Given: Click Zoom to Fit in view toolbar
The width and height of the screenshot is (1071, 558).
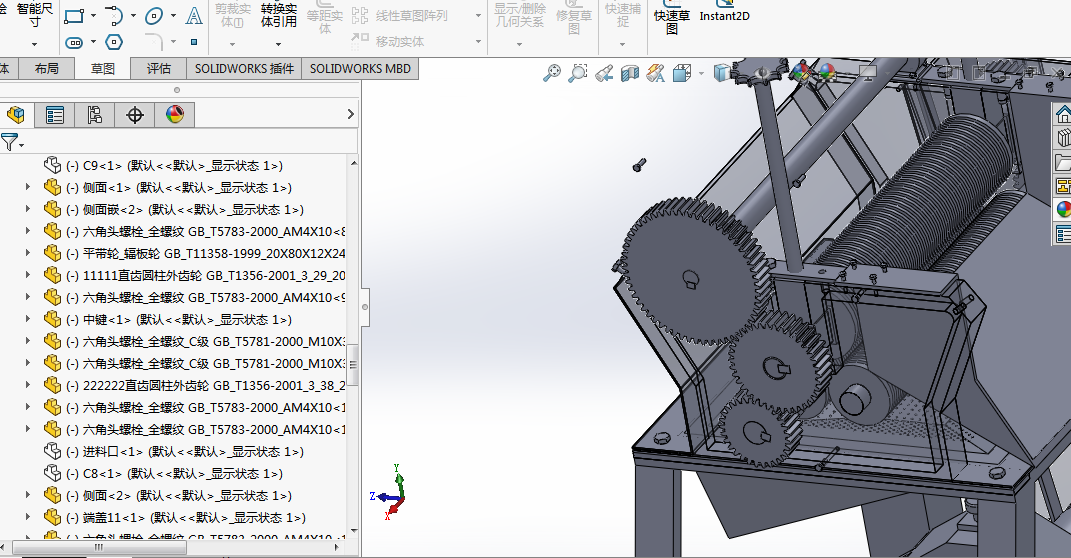Looking at the screenshot, I should click(x=551, y=73).
